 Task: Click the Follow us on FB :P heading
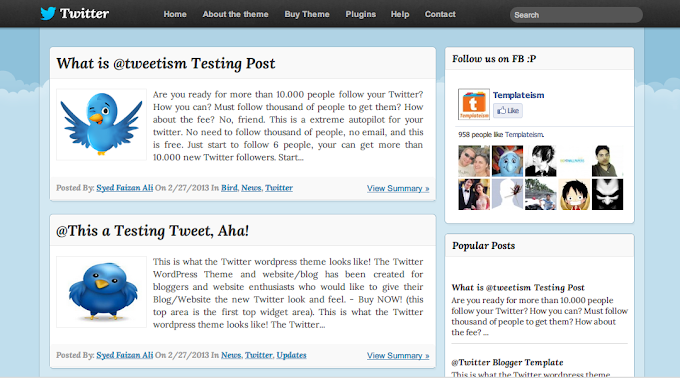[494, 59]
